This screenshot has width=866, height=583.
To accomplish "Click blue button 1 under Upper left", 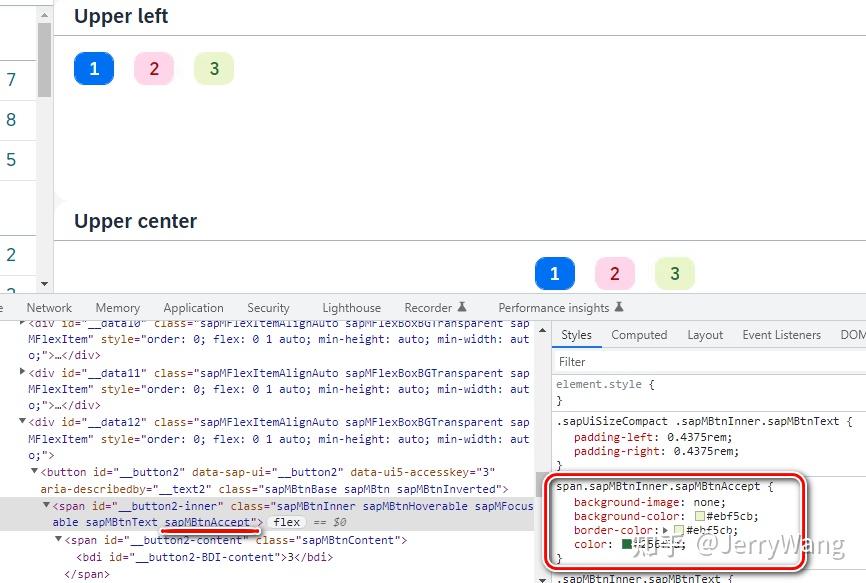I will [93, 70].
